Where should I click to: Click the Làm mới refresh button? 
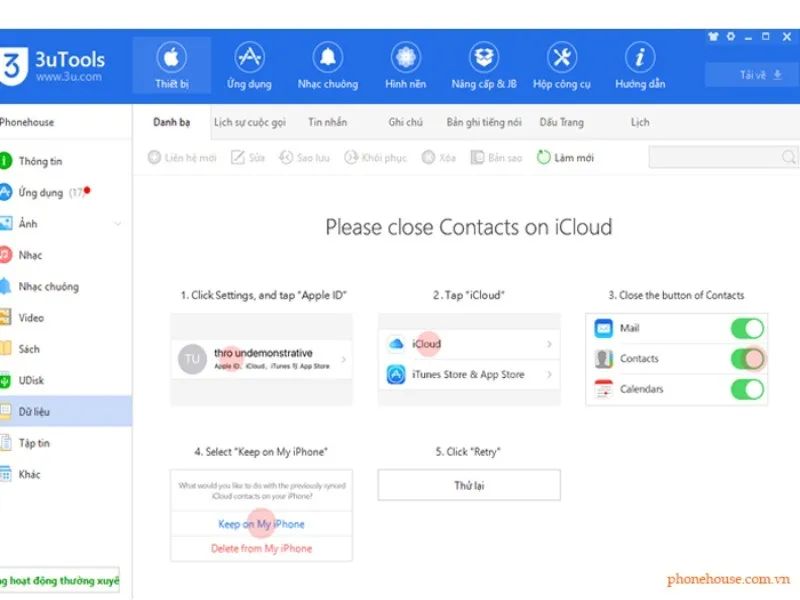[x=565, y=158]
